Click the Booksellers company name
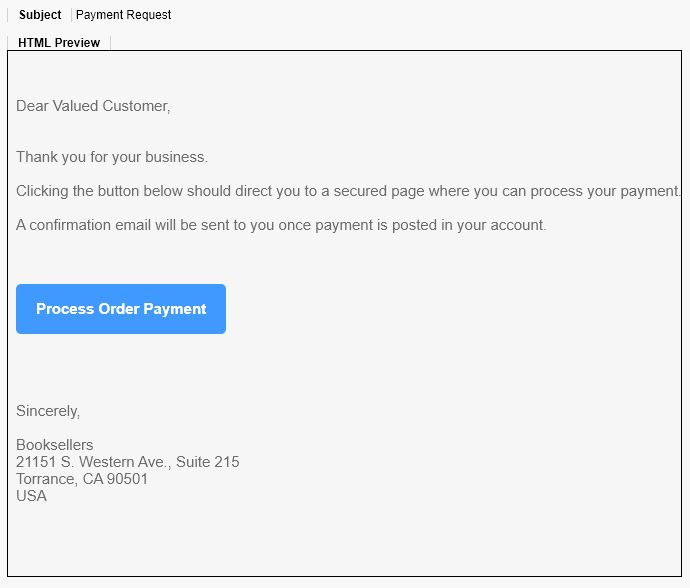This screenshot has height=588, width=690. [55, 445]
